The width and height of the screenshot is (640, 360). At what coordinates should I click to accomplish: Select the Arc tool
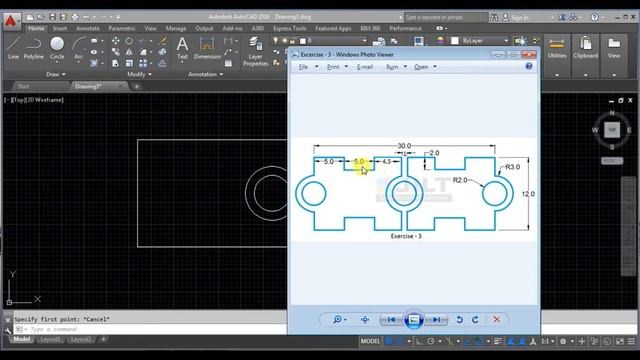click(78, 48)
